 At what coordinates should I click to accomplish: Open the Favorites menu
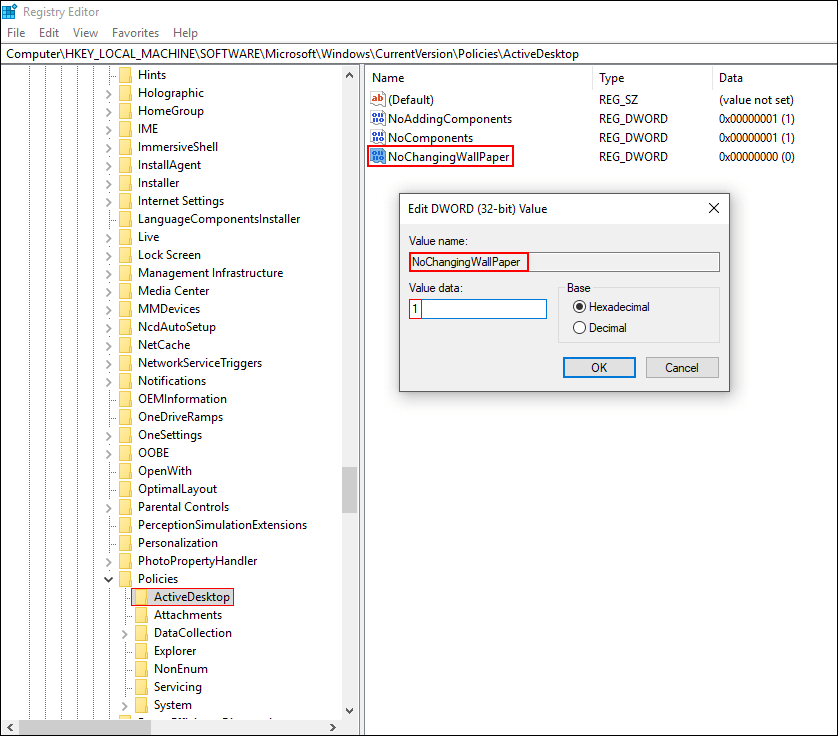pos(135,33)
